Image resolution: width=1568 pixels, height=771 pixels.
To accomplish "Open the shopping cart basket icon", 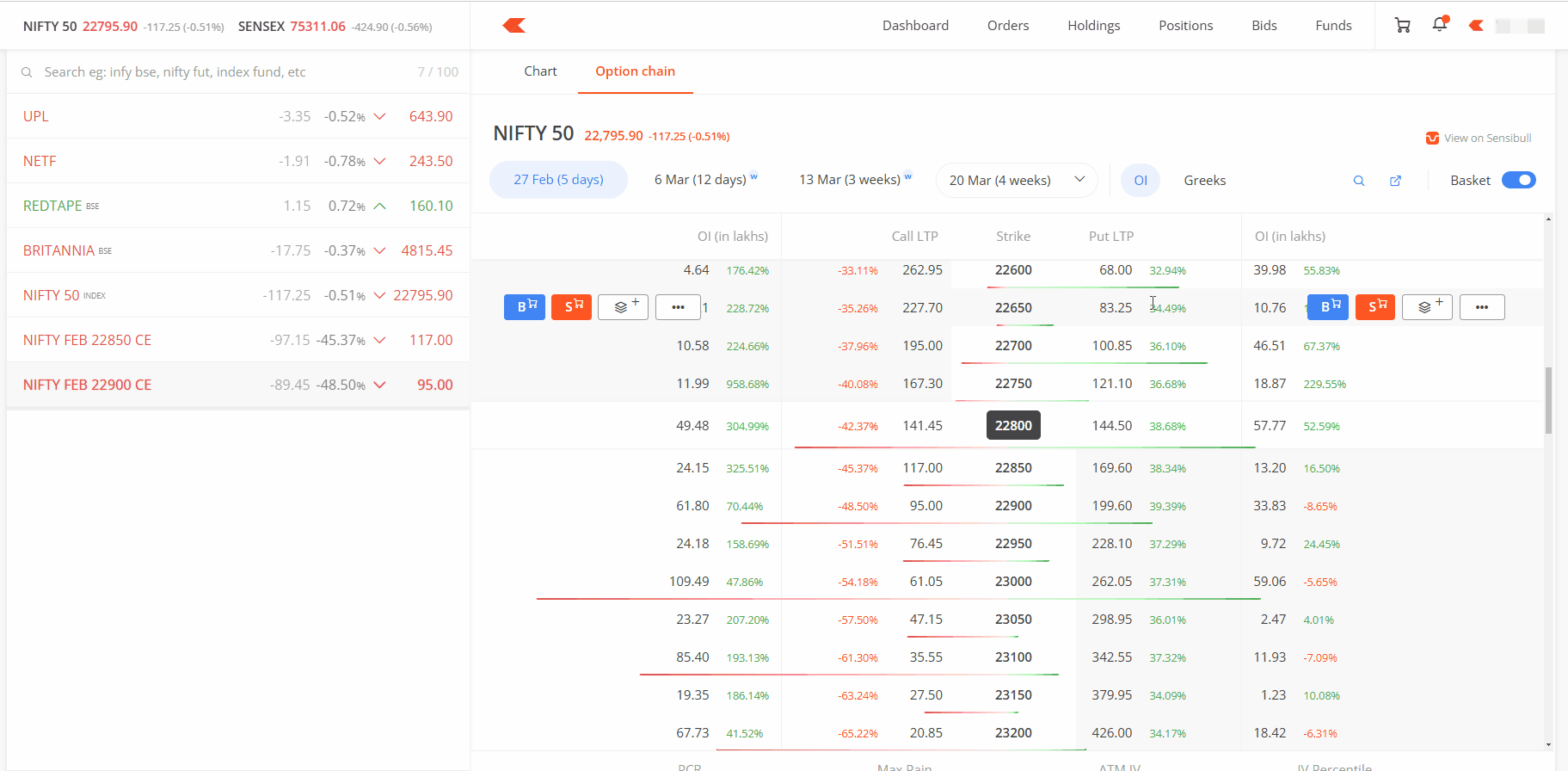I will tap(1403, 26).
